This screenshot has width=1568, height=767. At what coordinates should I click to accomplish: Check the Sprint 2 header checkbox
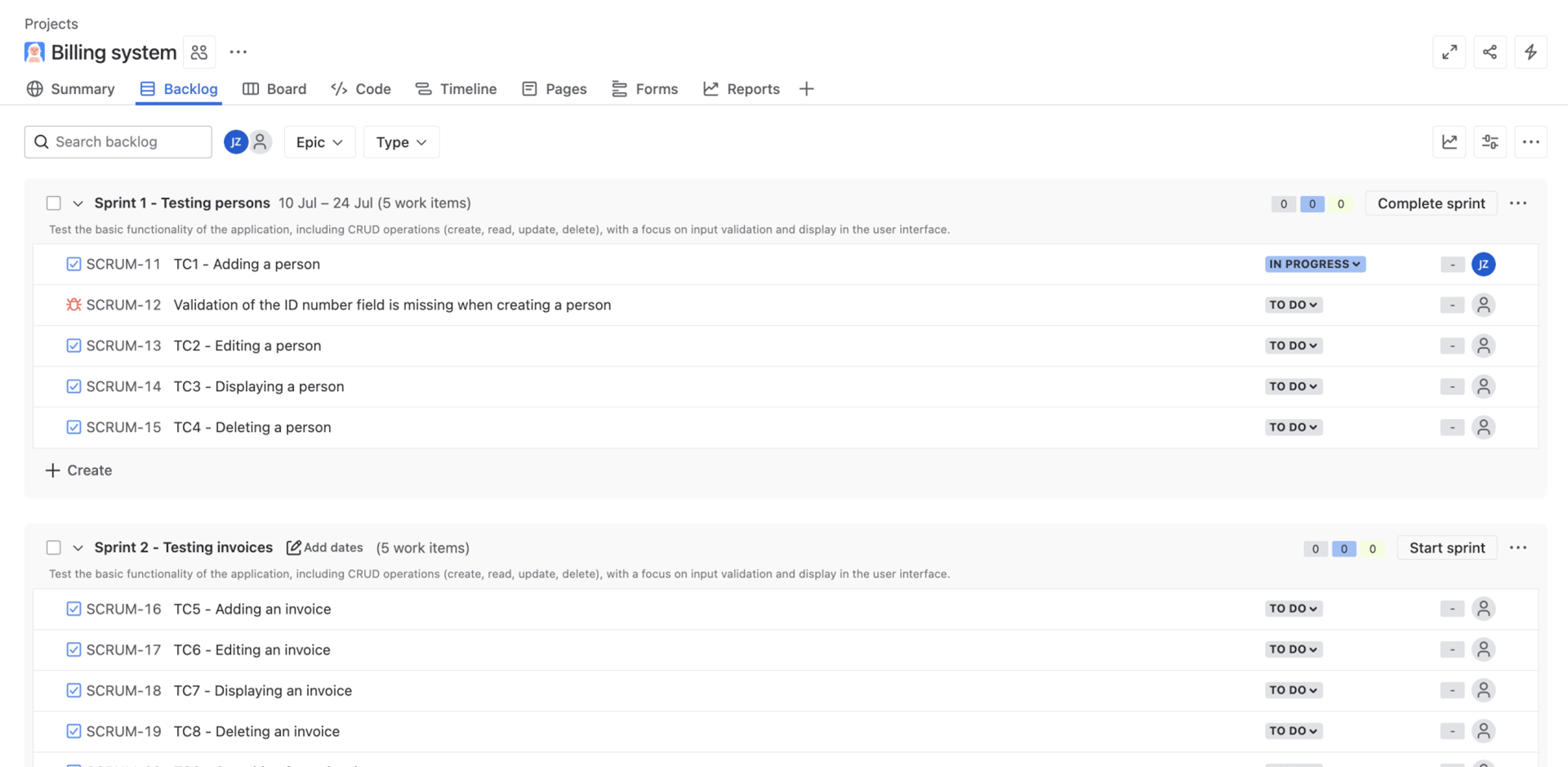[x=53, y=547]
